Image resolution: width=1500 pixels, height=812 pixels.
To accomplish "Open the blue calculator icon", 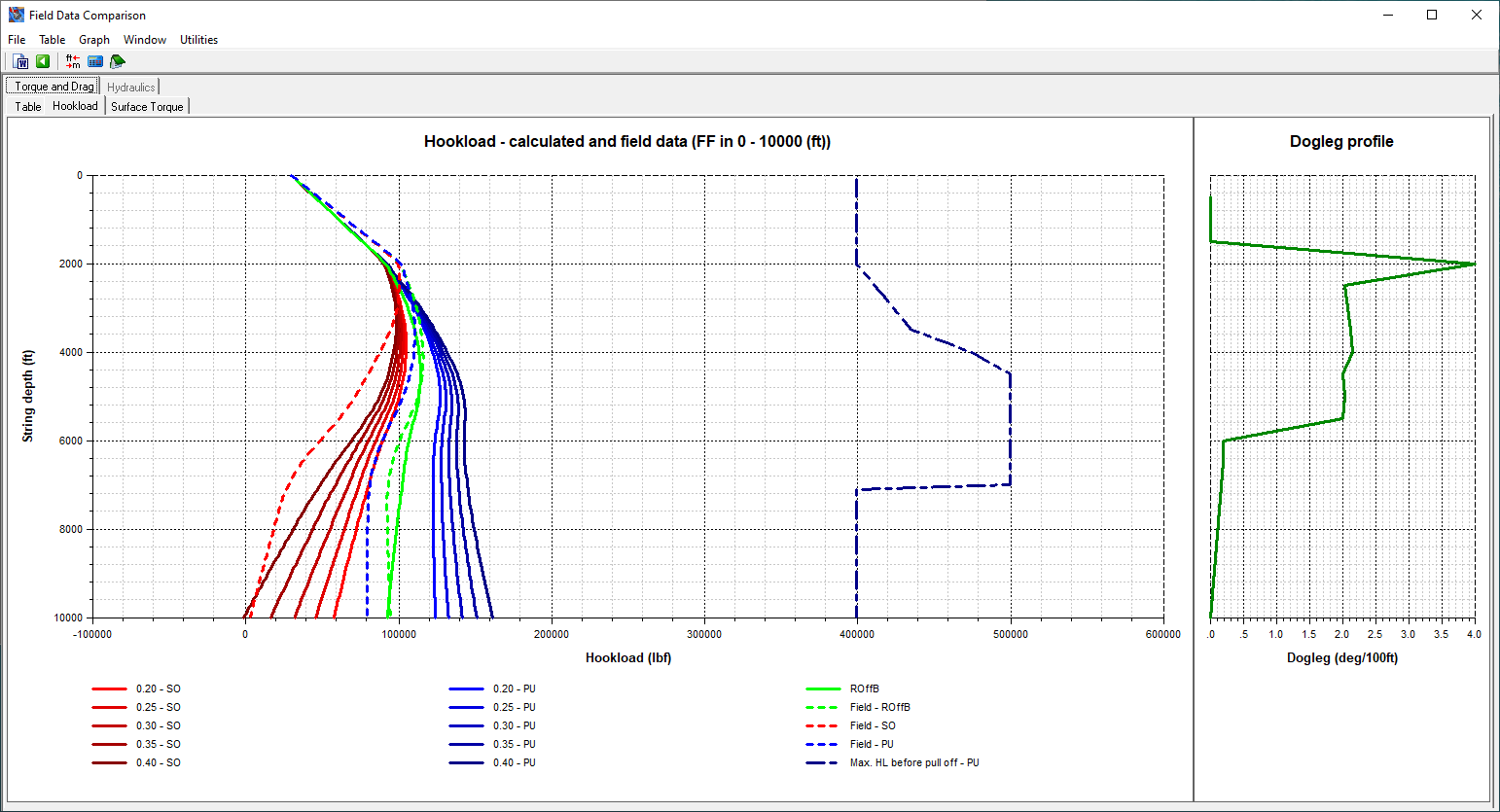I will pyautogui.click(x=95, y=61).
